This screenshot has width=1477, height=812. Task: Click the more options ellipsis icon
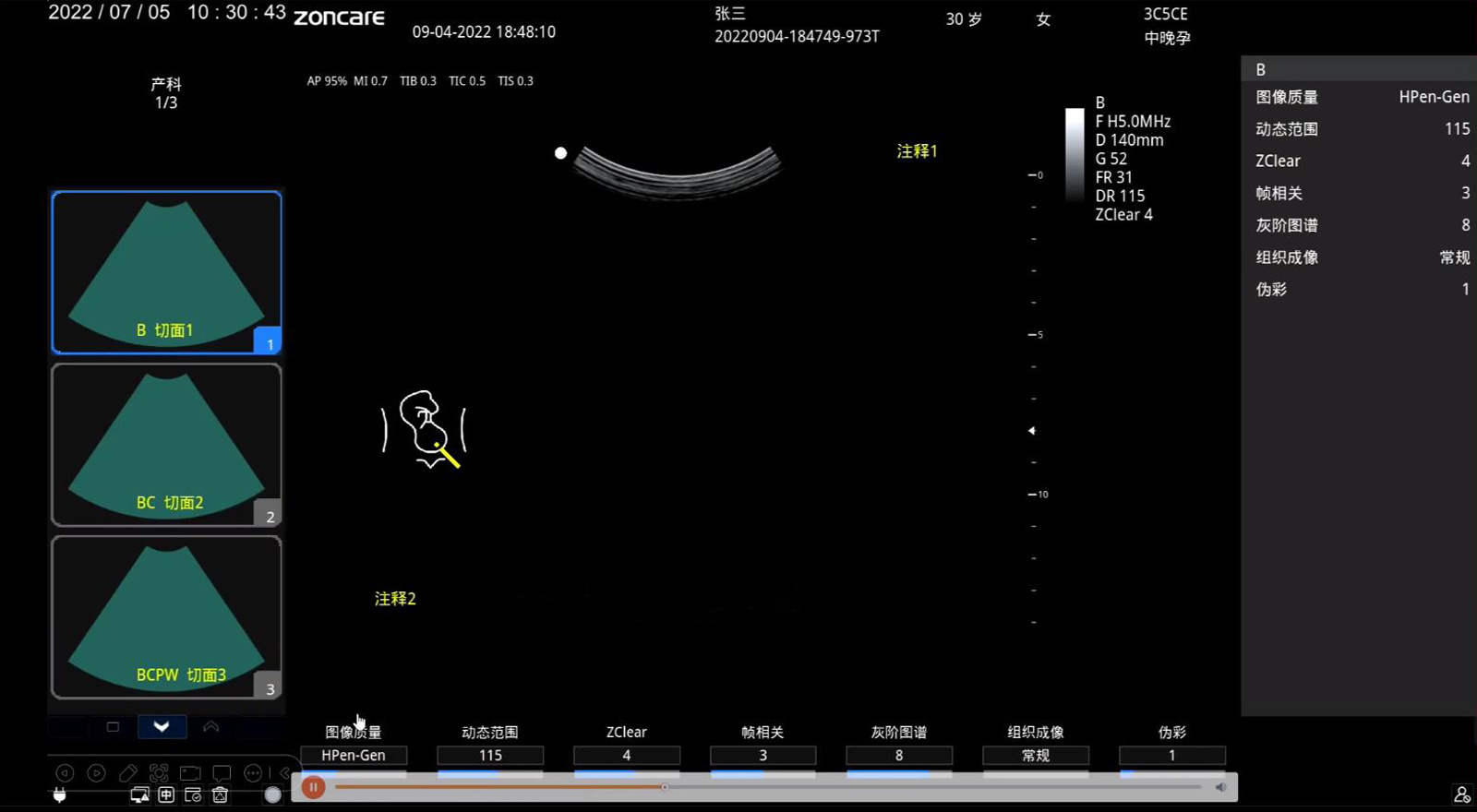[x=253, y=773]
